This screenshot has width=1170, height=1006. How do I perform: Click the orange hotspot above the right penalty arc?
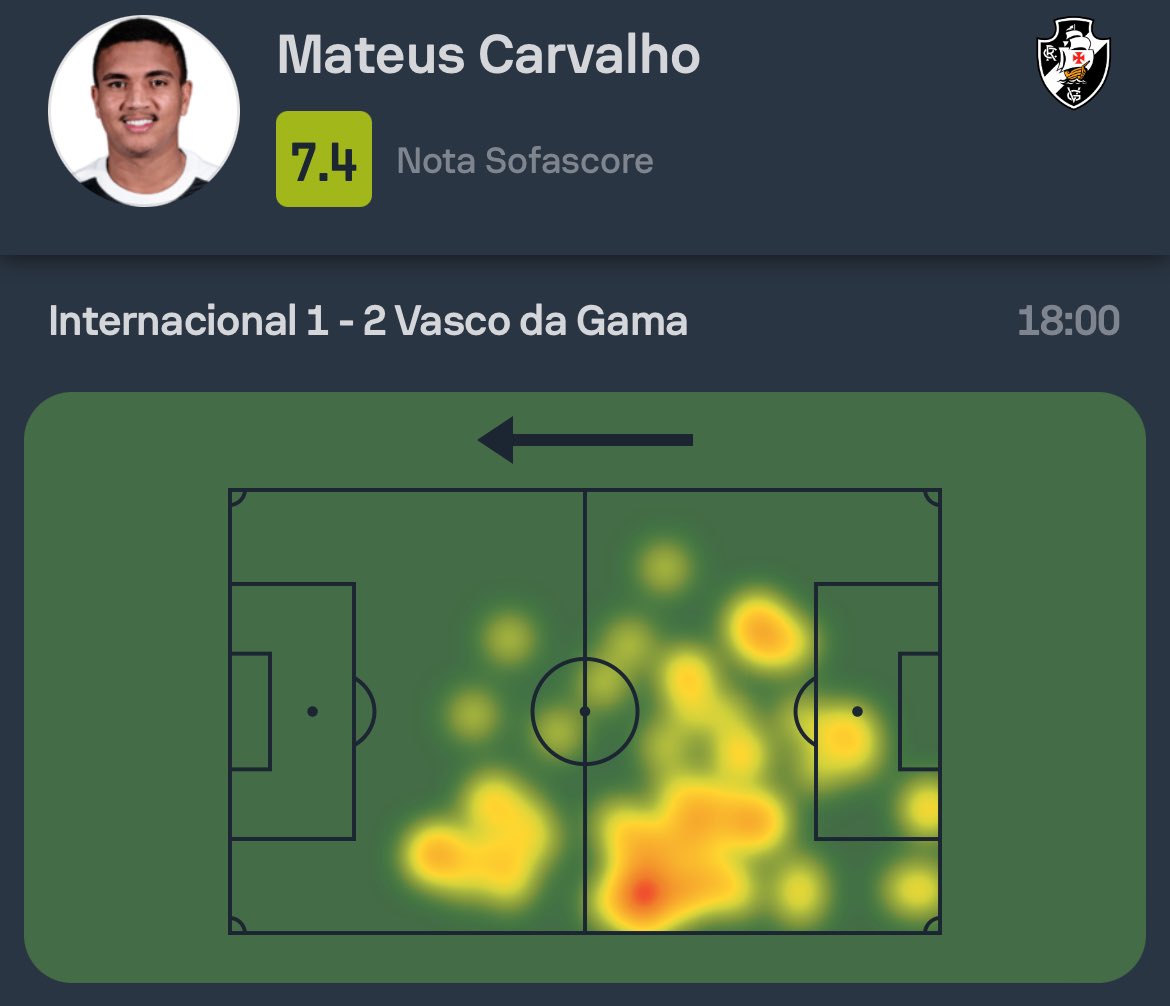click(765, 630)
